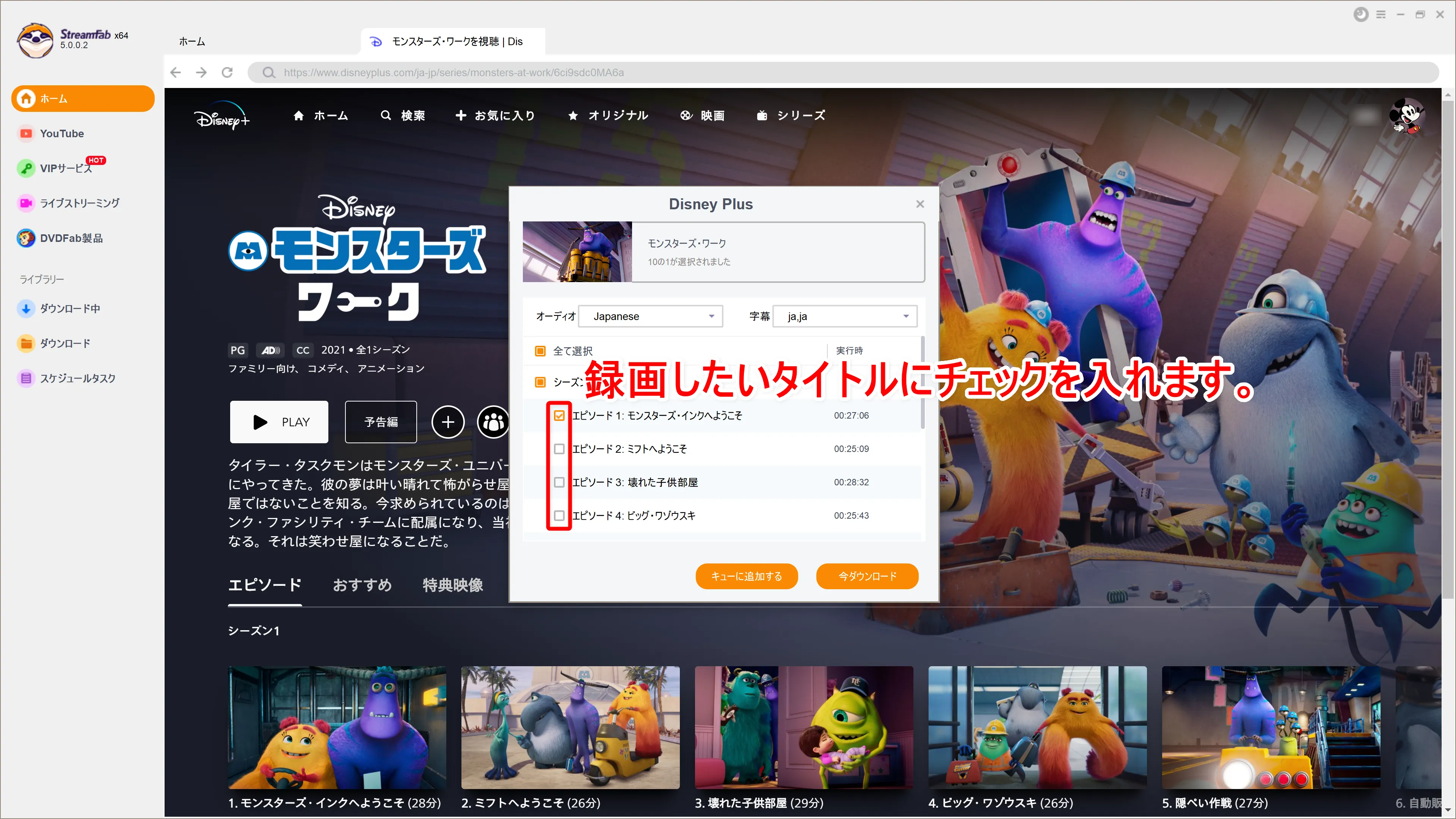The width and height of the screenshot is (1456, 819).
Task: Show the downloading list in the library
Action: click(x=59, y=309)
